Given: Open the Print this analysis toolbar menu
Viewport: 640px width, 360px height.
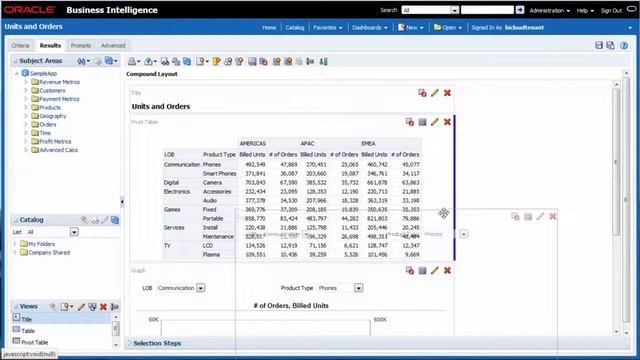Looking at the screenshot, I should (x=133, y=61).
